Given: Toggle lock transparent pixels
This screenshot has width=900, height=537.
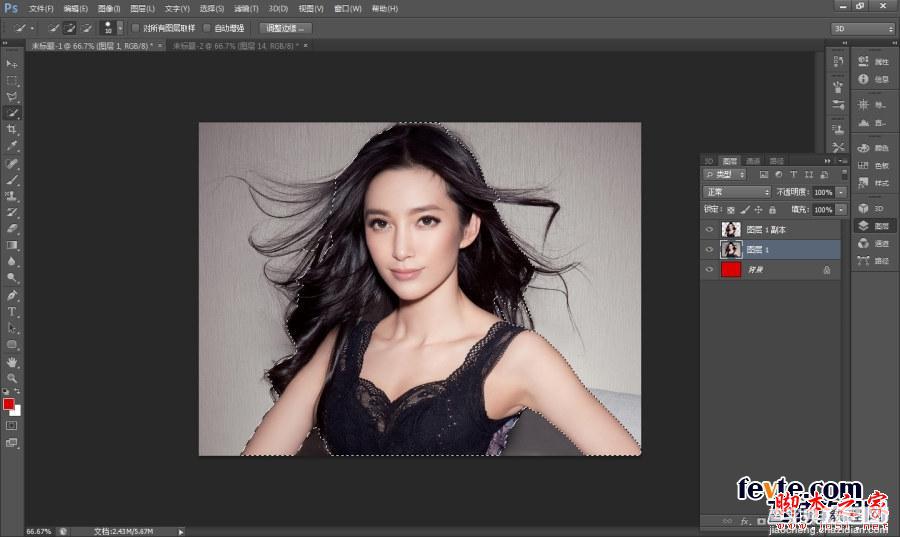Looking at the screenshot, I should (731, 210).
